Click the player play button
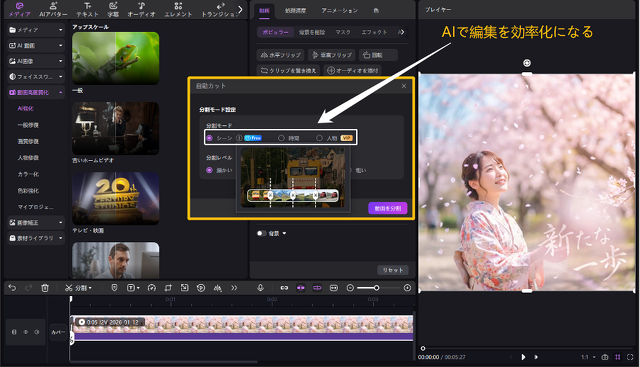 pyautogui.click(x=523, y=357)
